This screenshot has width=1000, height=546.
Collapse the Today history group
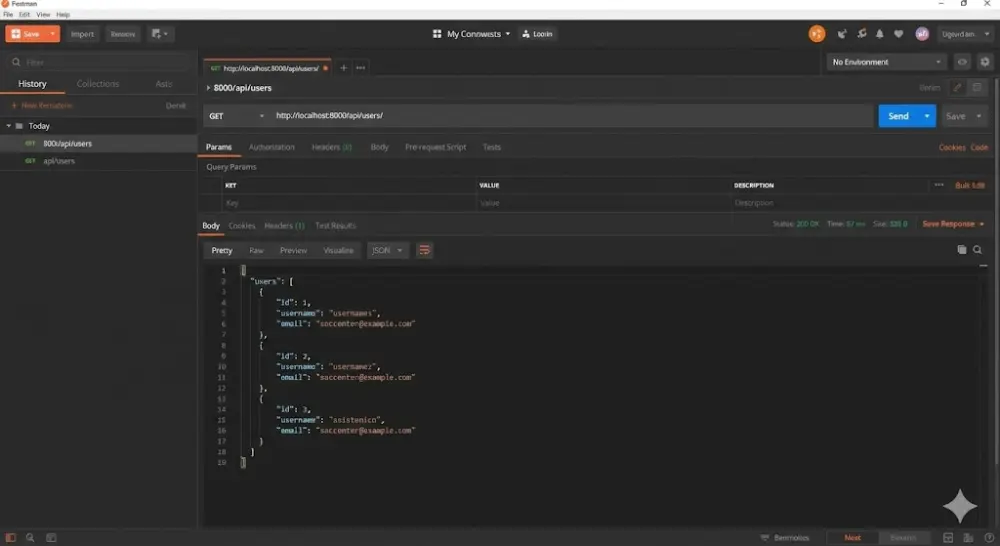pos(9,126)
